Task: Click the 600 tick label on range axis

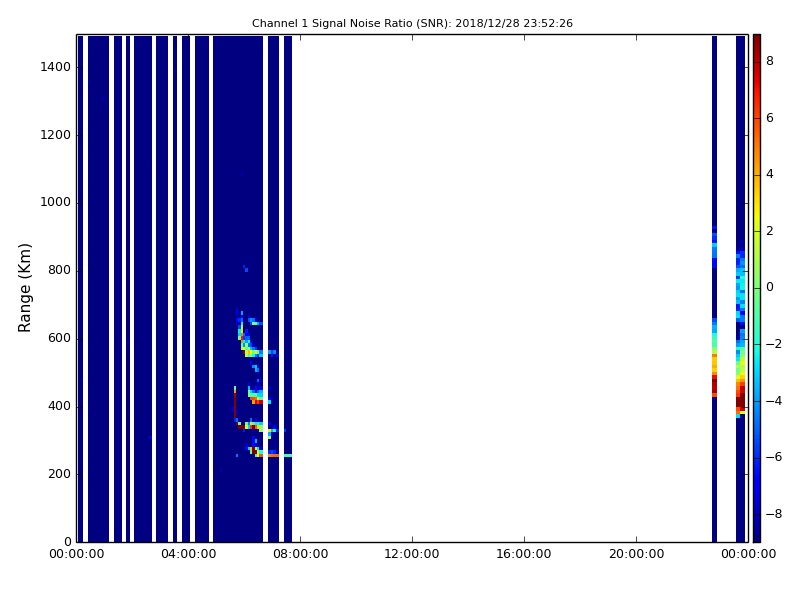Action: coord(59,338)
